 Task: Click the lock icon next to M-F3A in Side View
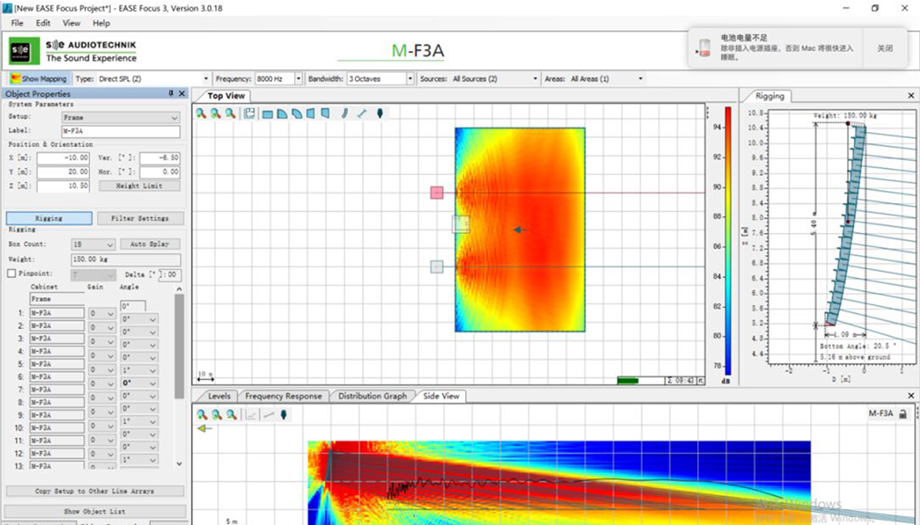point(903,413)
